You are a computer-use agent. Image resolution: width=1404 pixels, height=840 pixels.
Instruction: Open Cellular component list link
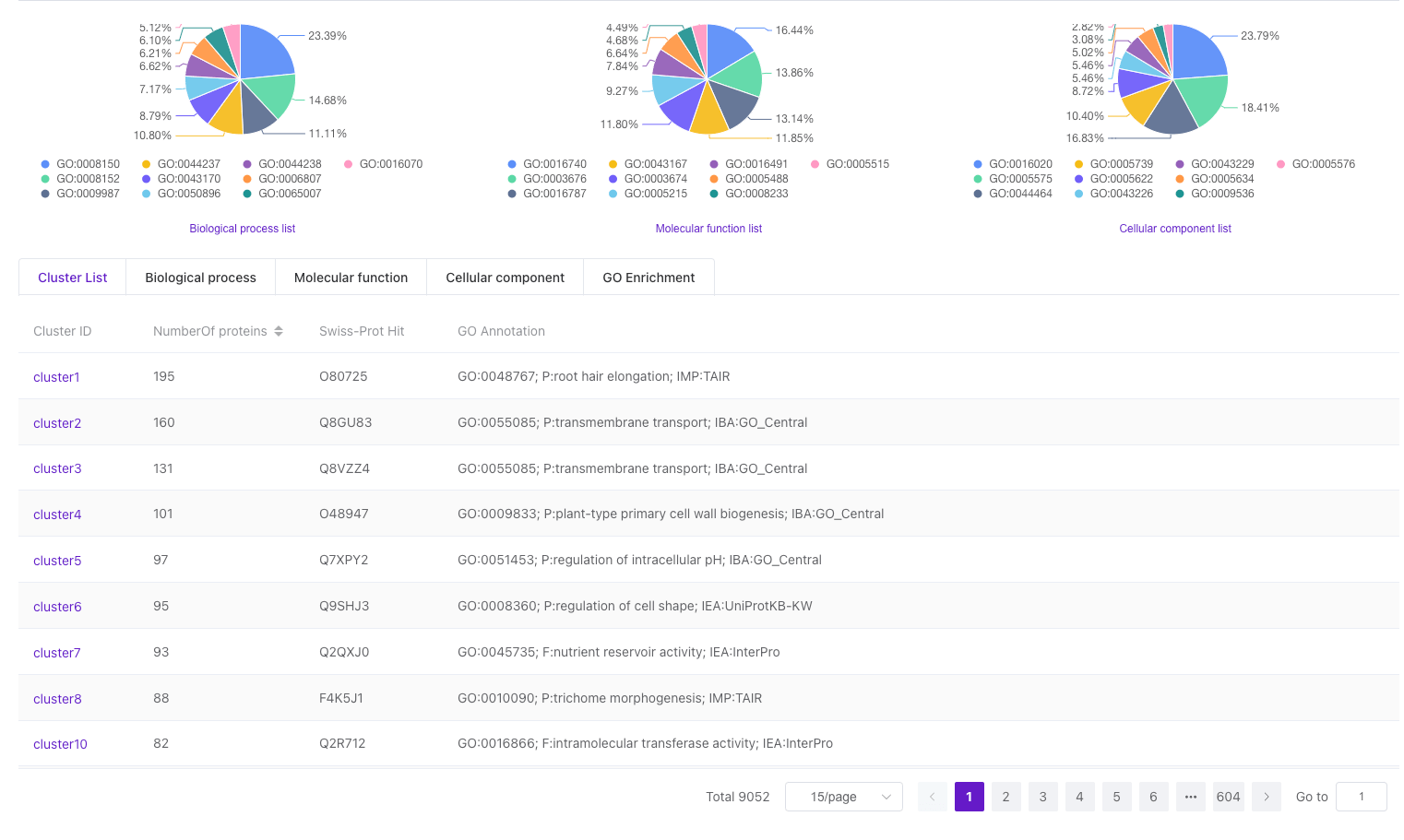tap(1174, 229)
